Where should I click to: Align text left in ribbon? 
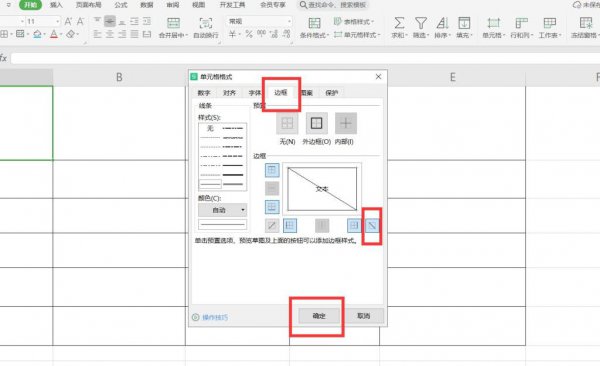tap(98, 34)
